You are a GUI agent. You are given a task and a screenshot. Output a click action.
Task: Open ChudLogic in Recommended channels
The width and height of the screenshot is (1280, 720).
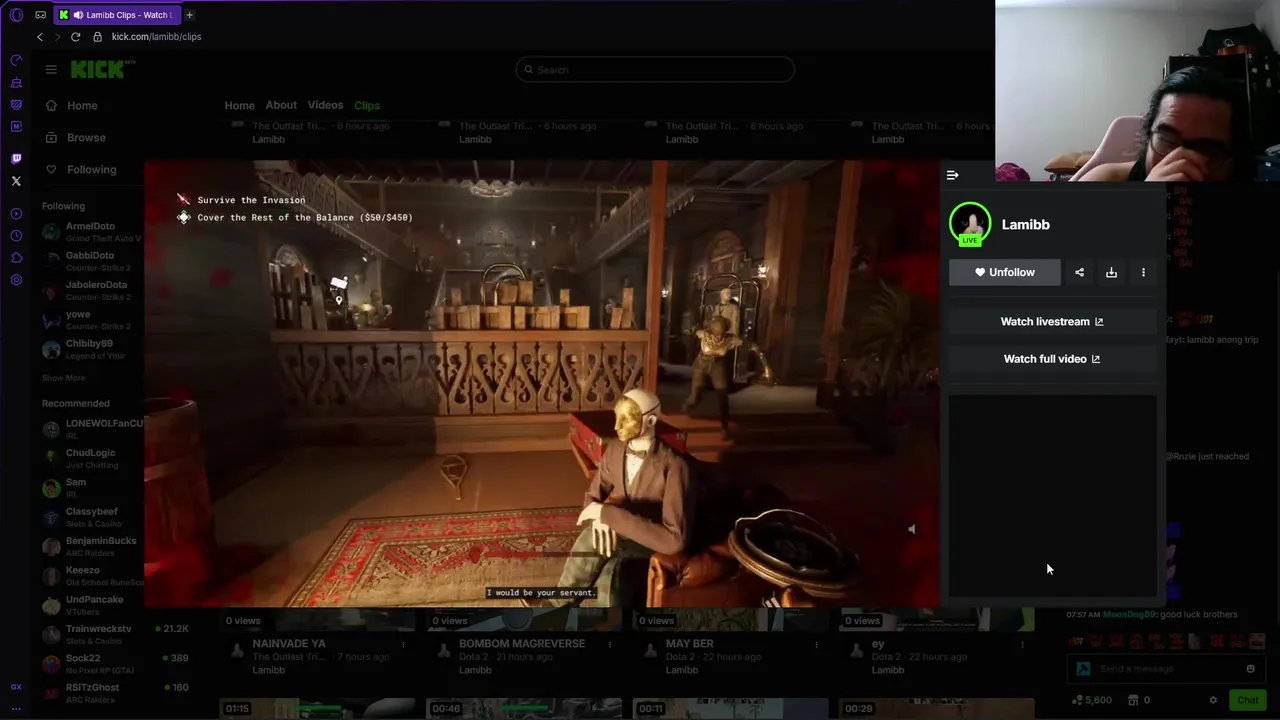[91, 458]
